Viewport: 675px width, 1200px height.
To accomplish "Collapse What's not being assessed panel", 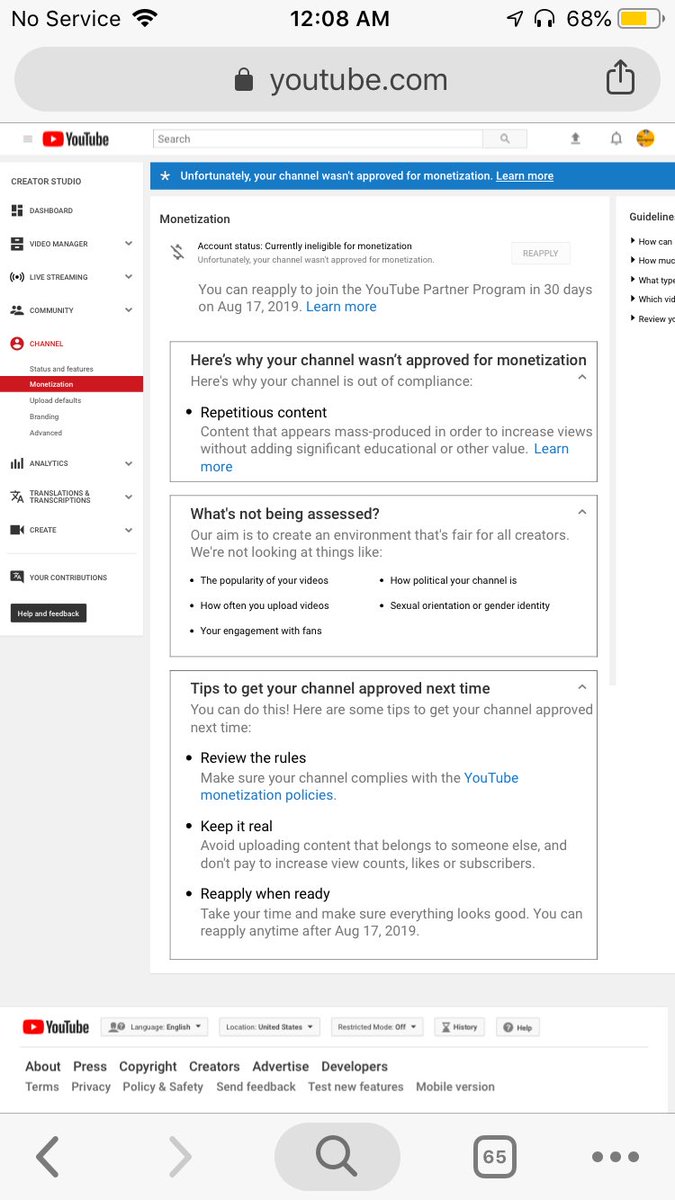I will tap(582, 511).
